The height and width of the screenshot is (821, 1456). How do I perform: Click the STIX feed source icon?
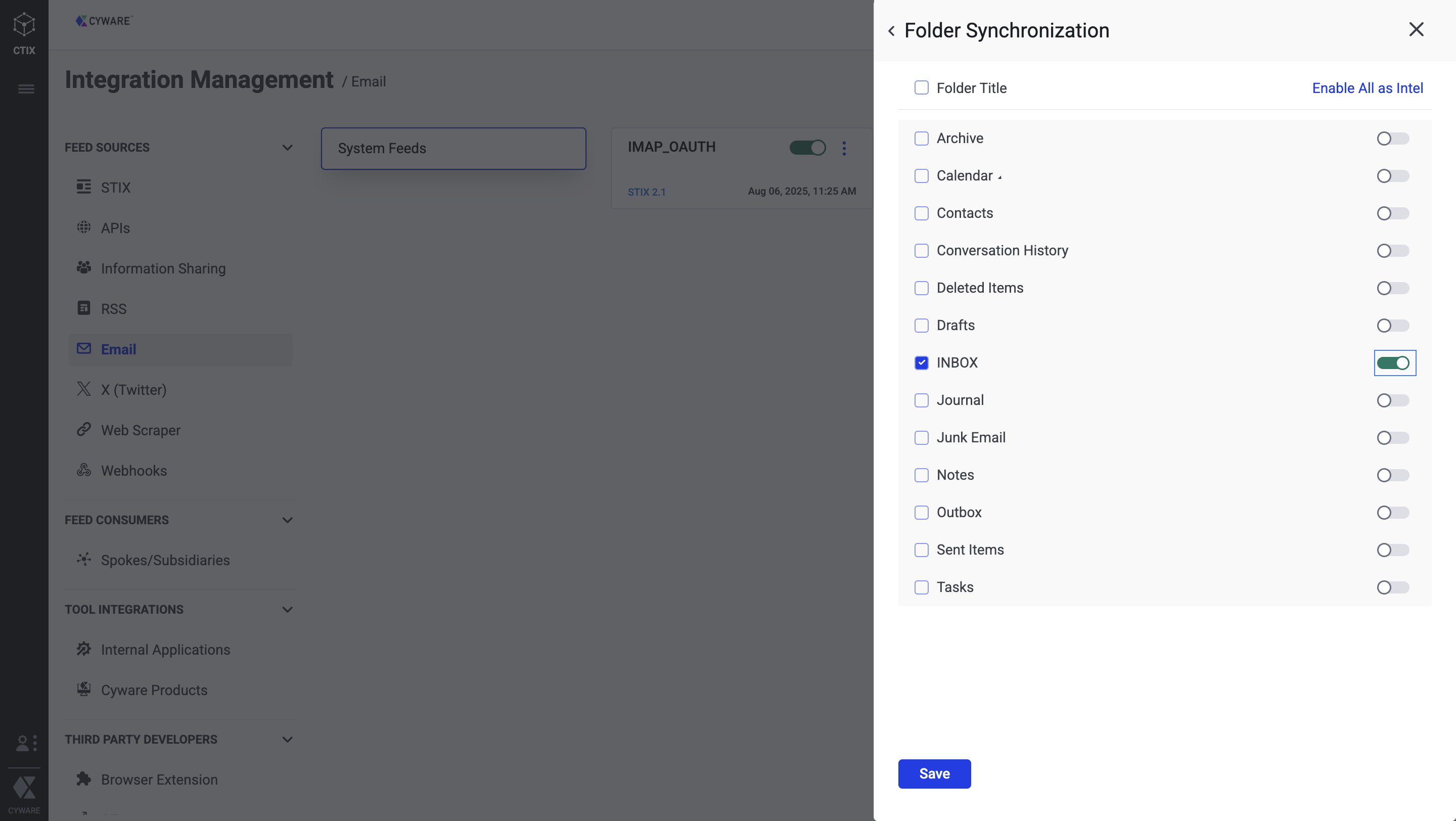83,187
